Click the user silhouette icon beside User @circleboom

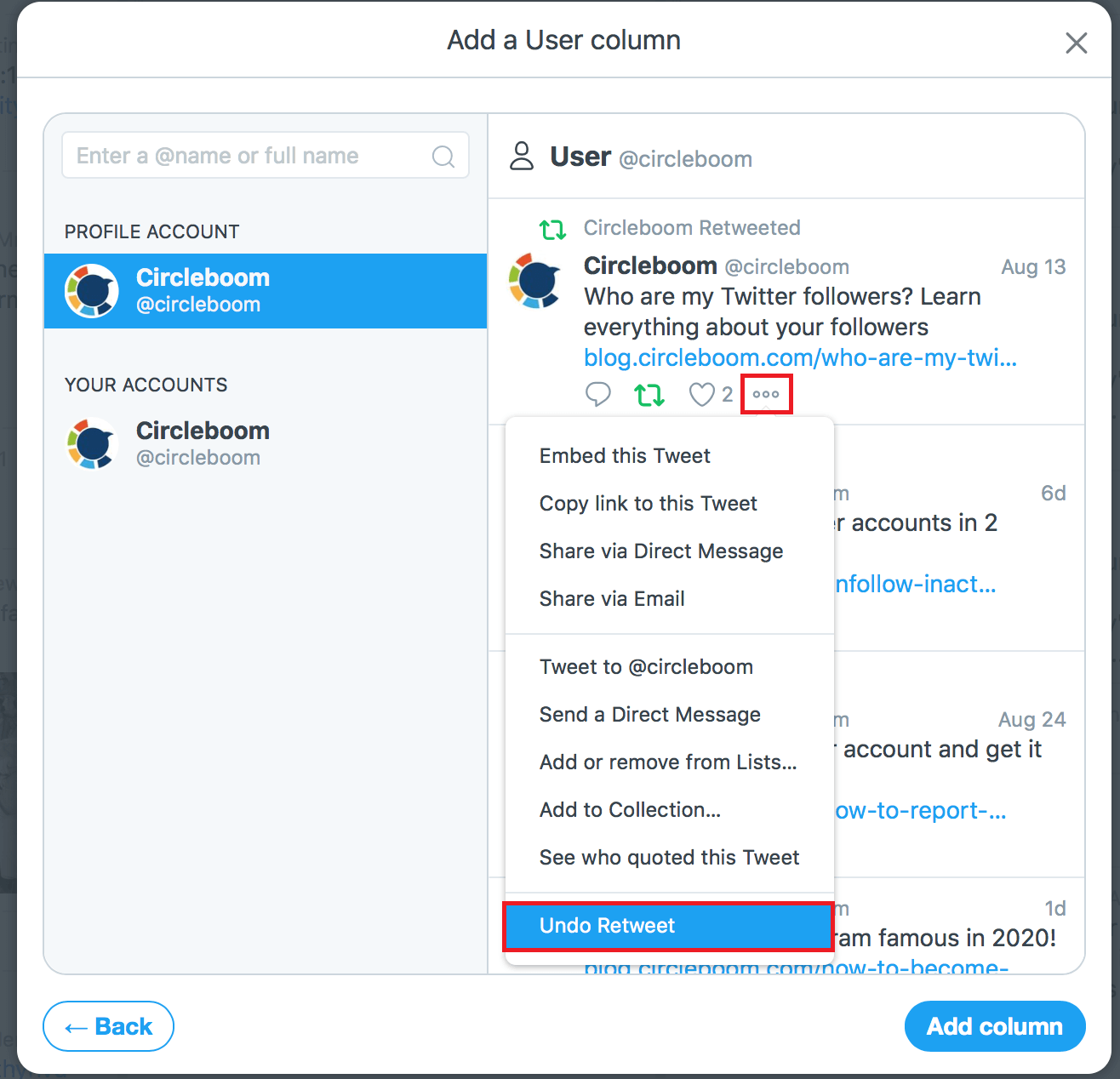[522, 156]
